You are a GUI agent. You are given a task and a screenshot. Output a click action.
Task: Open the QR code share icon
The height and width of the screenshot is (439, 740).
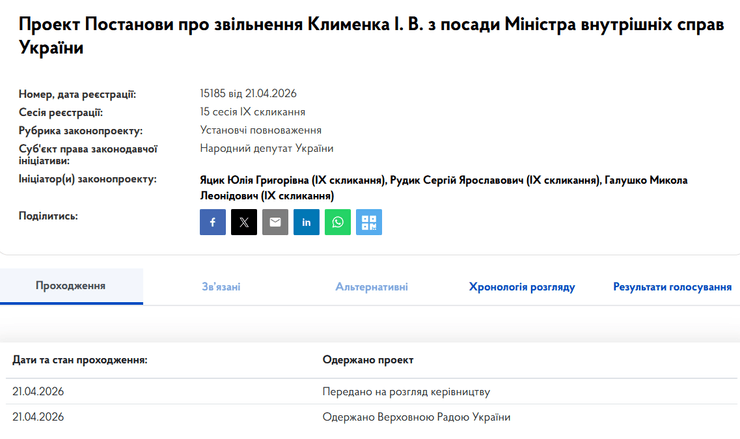[369, 222]
